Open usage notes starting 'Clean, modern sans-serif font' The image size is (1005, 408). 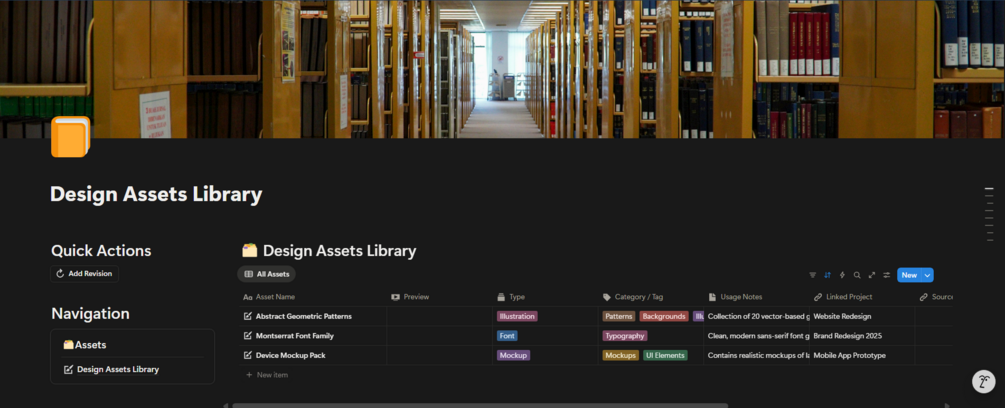[758, 336]
